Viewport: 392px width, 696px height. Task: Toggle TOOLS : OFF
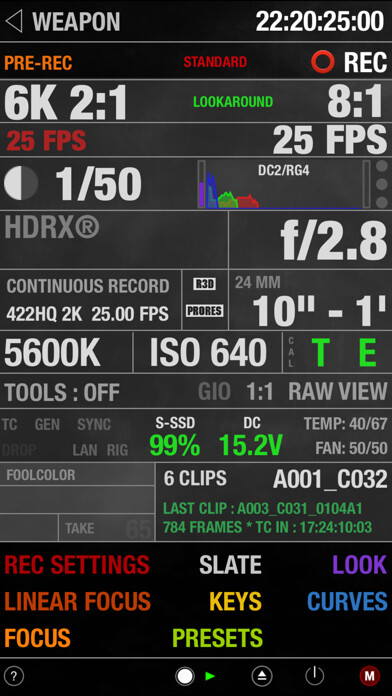tap(62, 392)
